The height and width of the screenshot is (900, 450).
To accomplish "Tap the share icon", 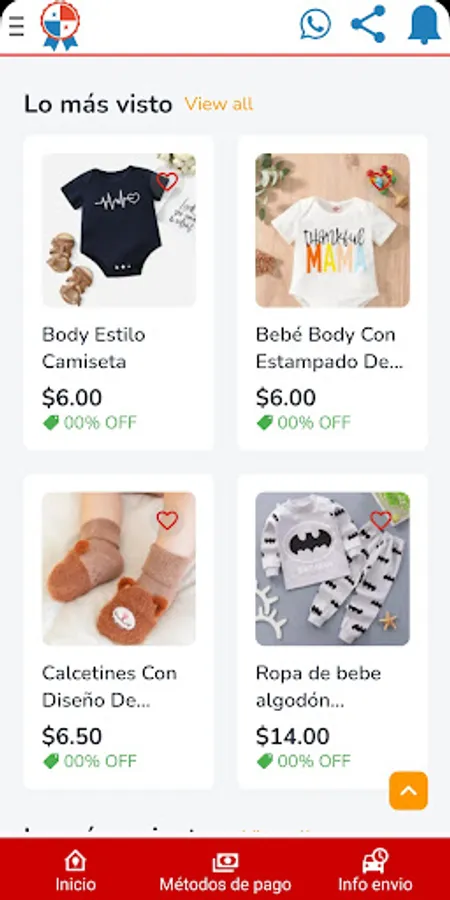I will 368,24.
